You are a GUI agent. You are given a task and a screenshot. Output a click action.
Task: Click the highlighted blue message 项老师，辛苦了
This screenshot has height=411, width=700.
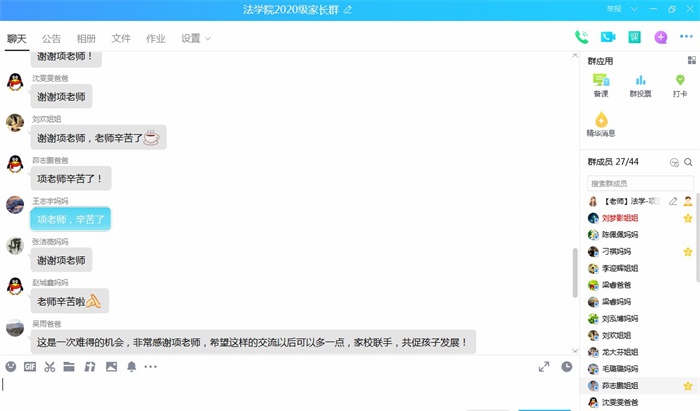(x=71, y=220)
